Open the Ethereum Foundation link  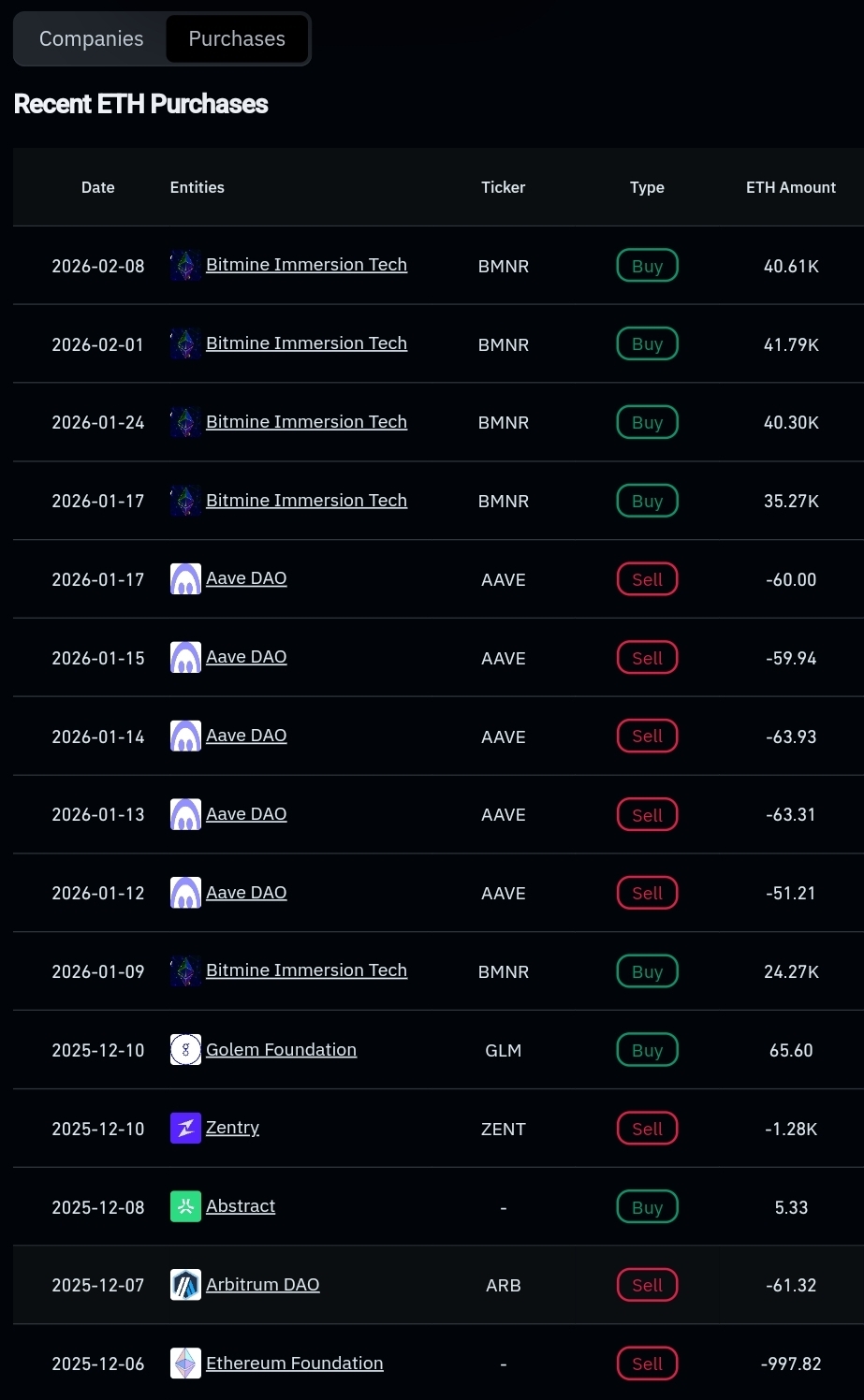pyautogui.click(x=294, y=1364)
